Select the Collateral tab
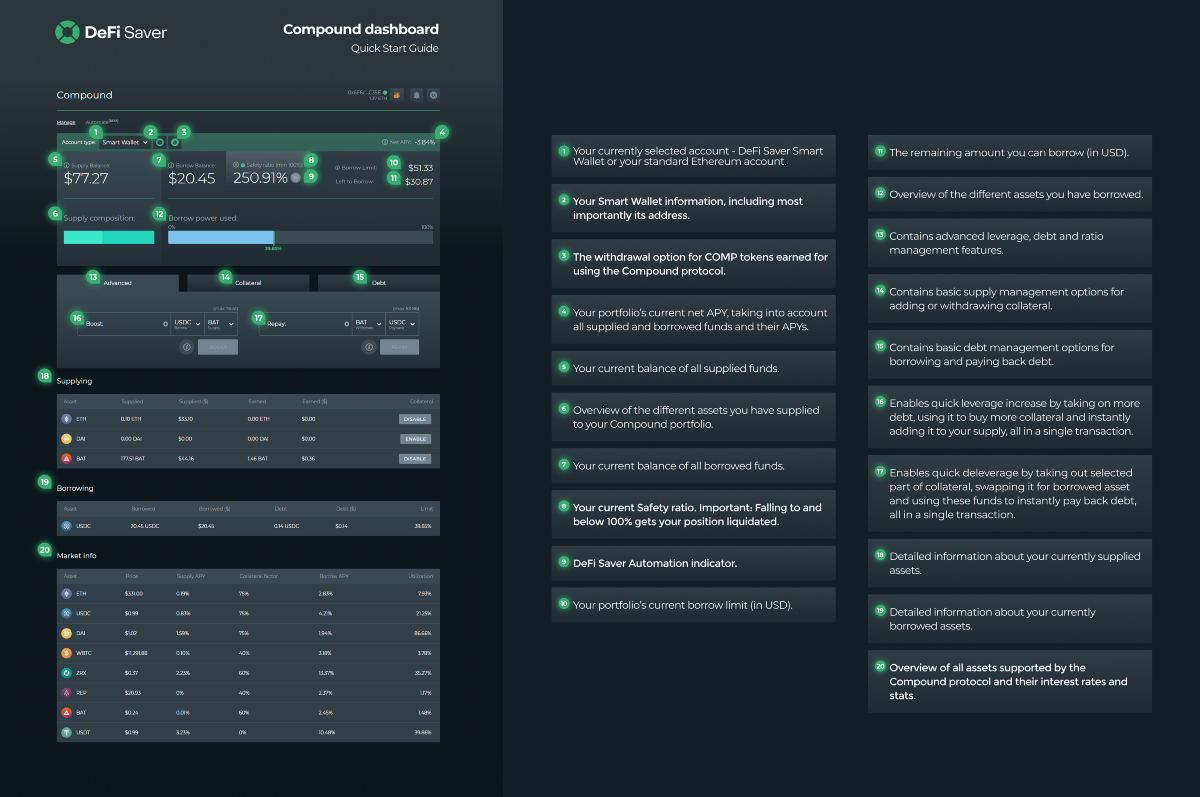1200x797 pixels. 248,283
